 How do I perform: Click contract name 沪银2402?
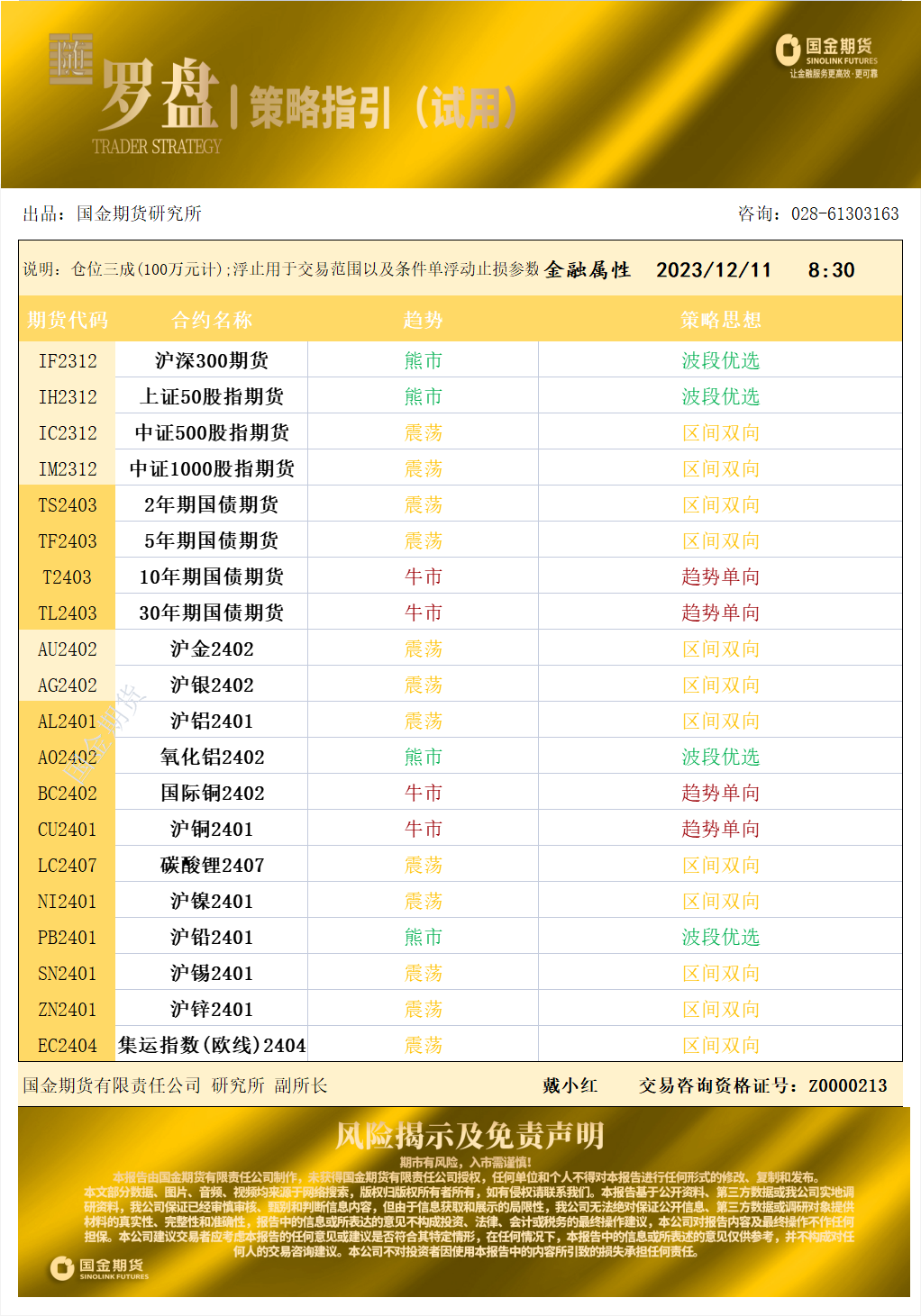click(212, 685)
